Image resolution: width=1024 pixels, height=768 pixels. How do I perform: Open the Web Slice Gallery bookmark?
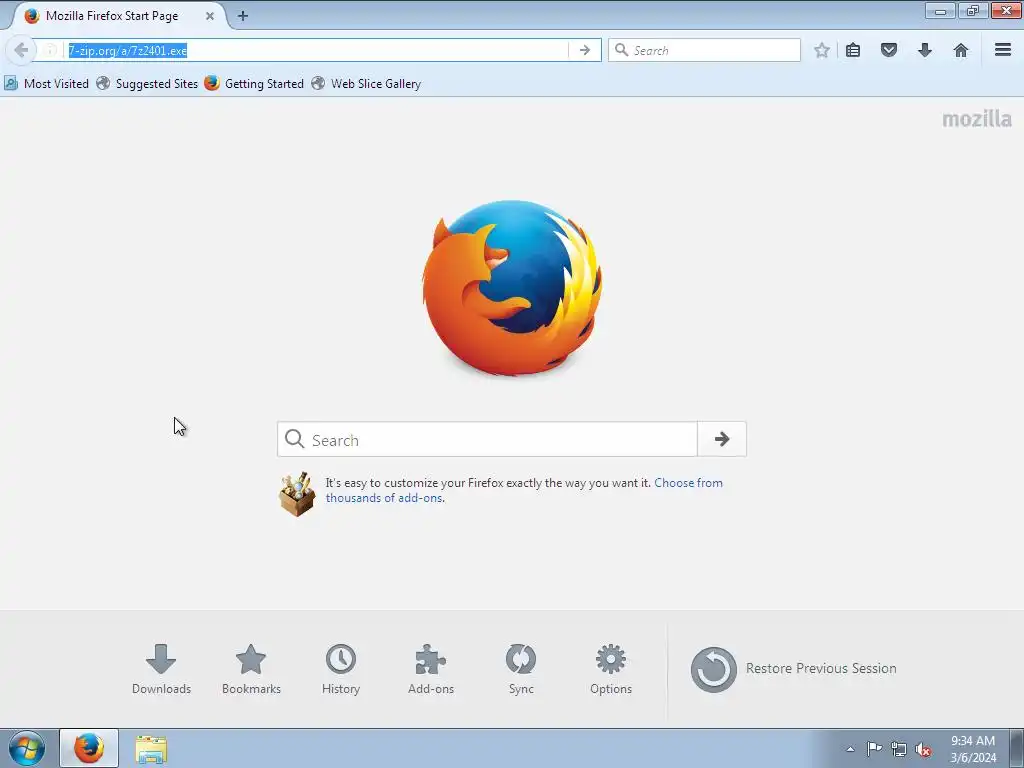(x=366, y=84)
